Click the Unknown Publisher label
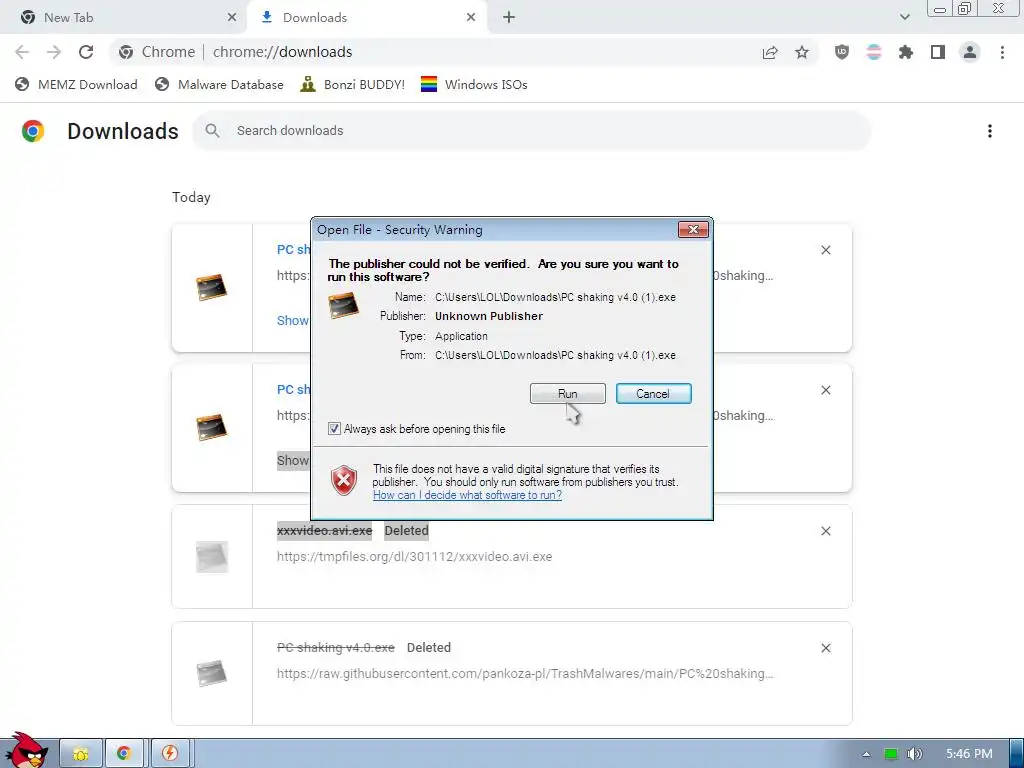 (489, 316)
